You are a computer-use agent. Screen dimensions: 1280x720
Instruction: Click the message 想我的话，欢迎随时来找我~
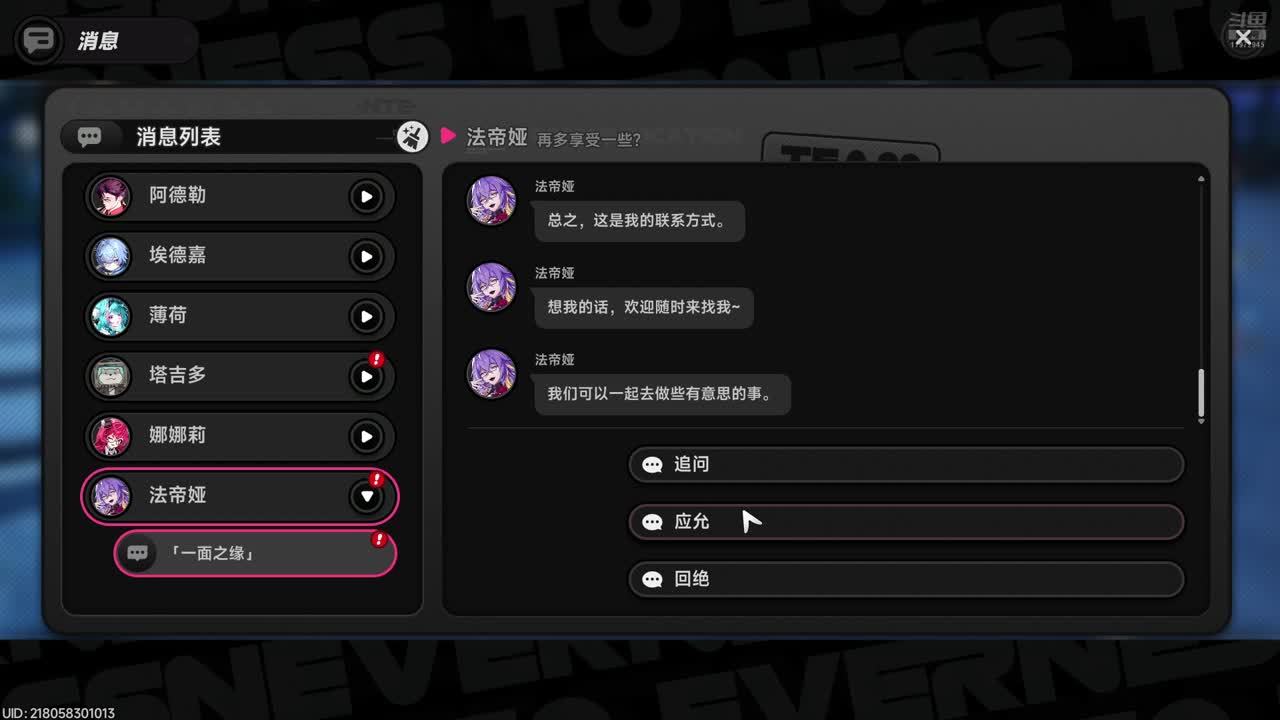click(x=644, y=308)
